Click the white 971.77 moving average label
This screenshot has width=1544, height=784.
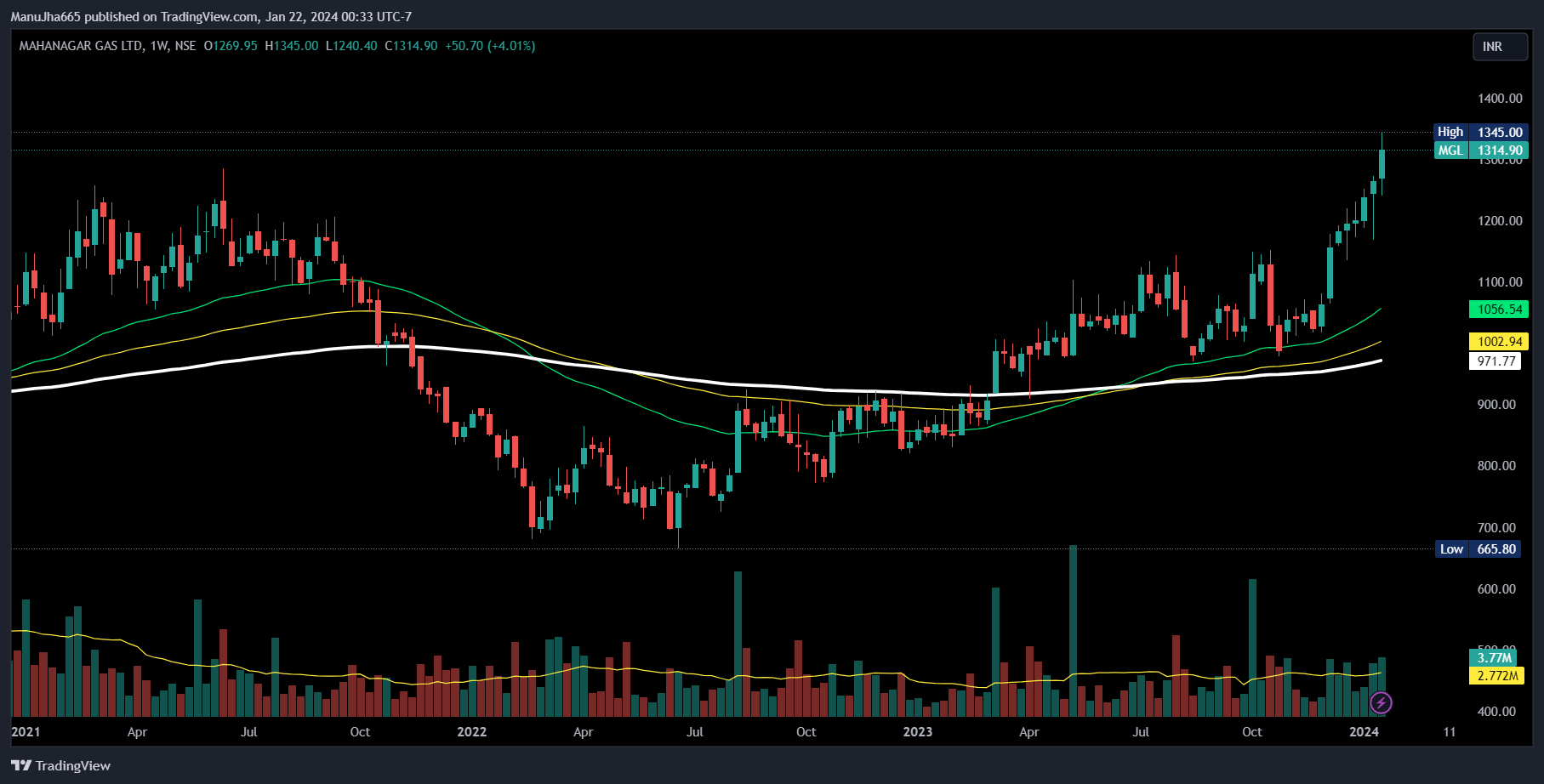(x=1496, y=361)
